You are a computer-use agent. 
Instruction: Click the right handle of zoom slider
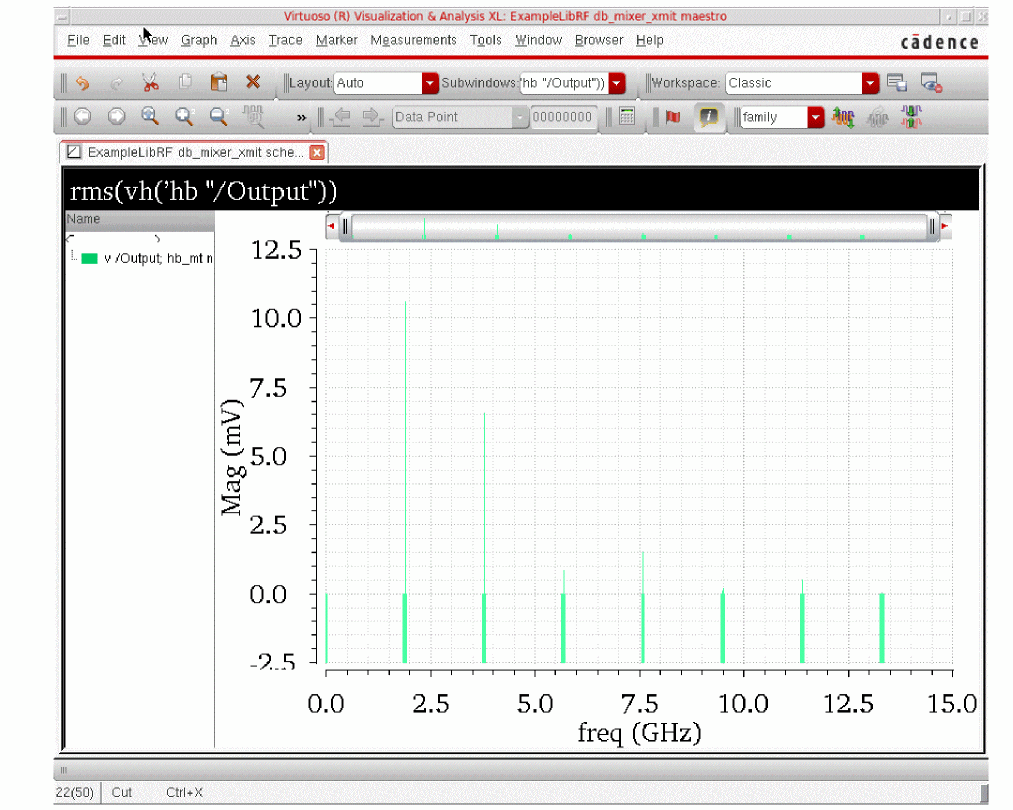coord(932,226)
